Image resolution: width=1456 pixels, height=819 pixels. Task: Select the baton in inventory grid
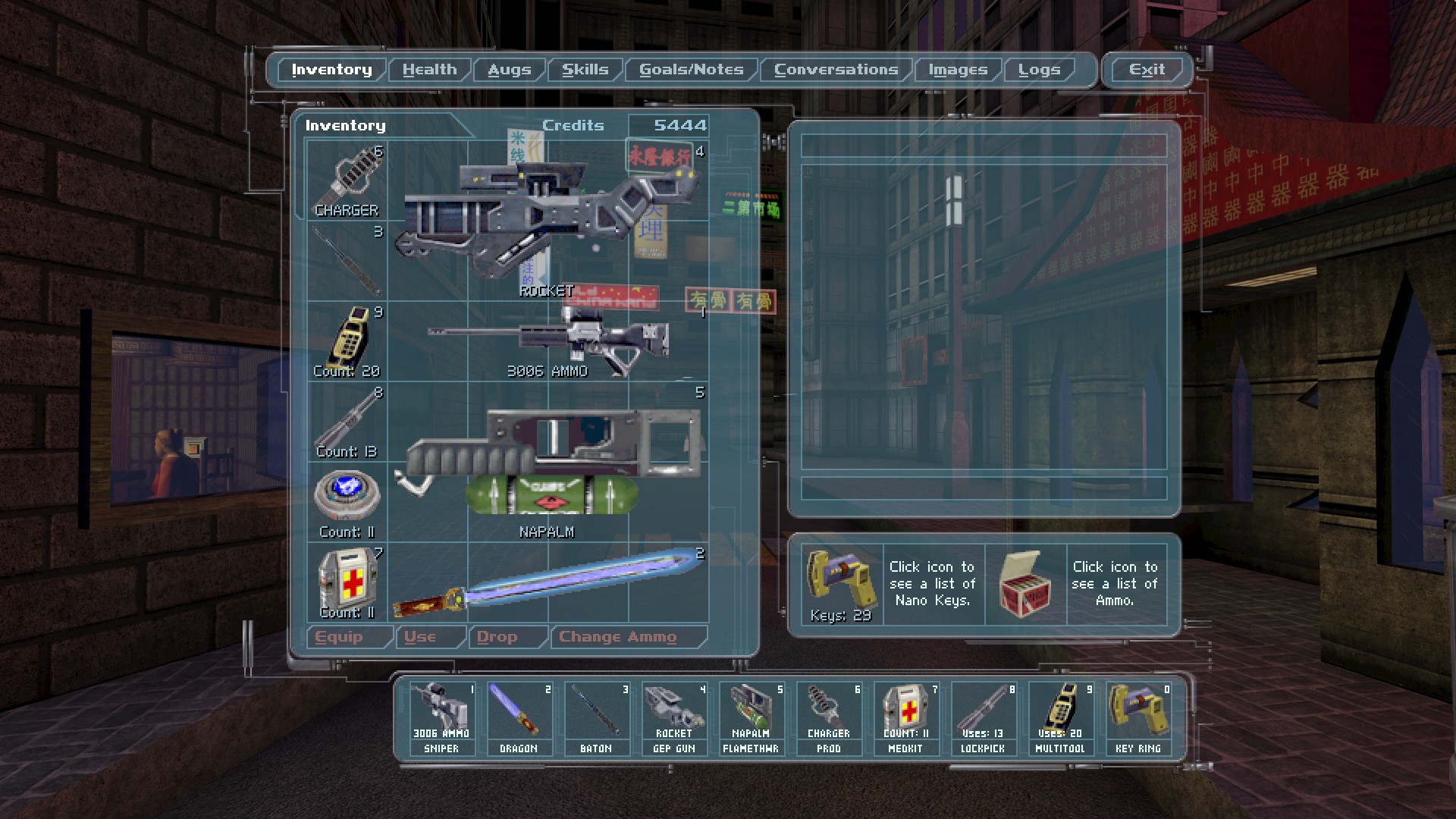click(347, 261)
